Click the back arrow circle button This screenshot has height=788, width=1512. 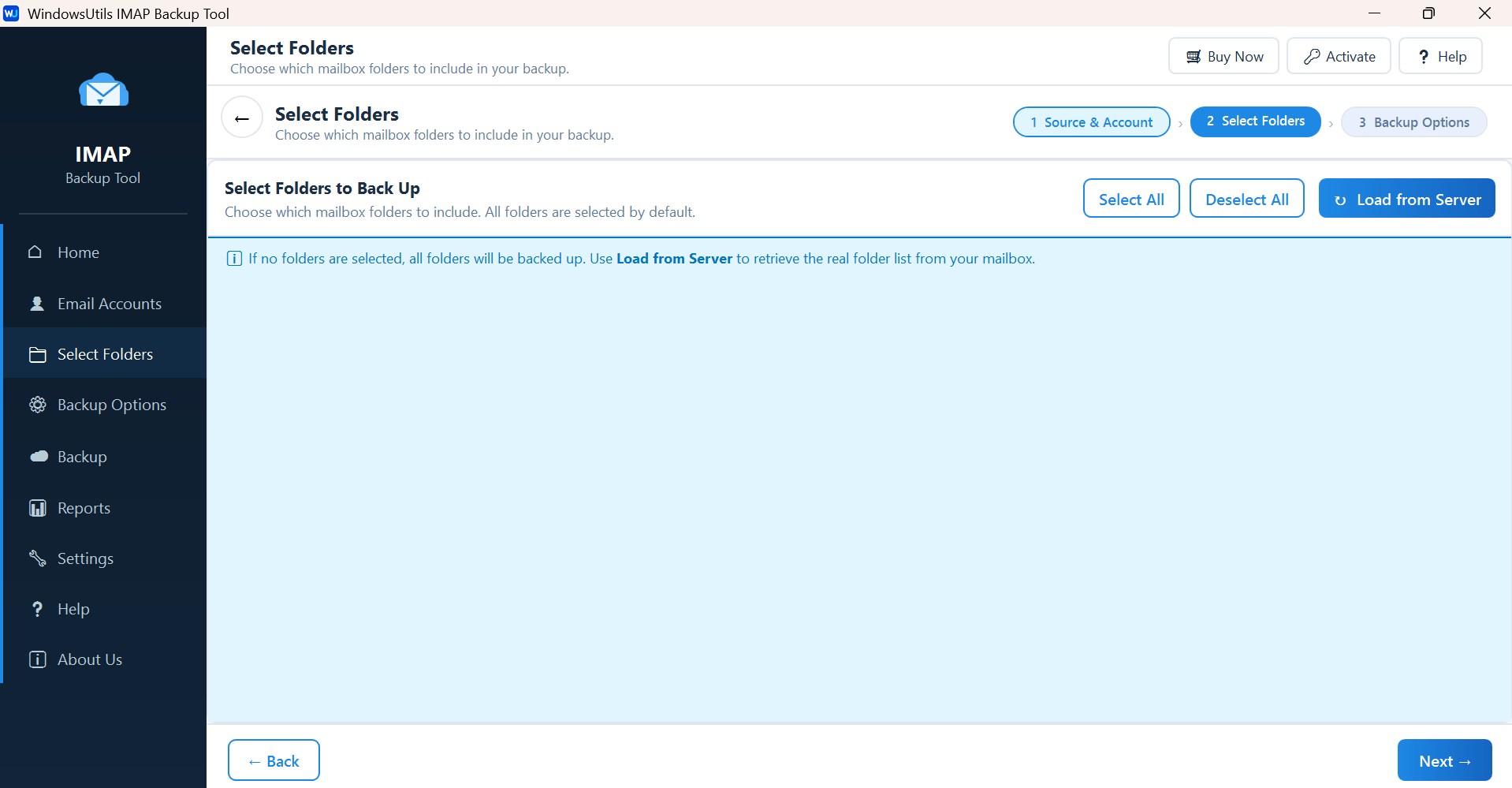242,117
